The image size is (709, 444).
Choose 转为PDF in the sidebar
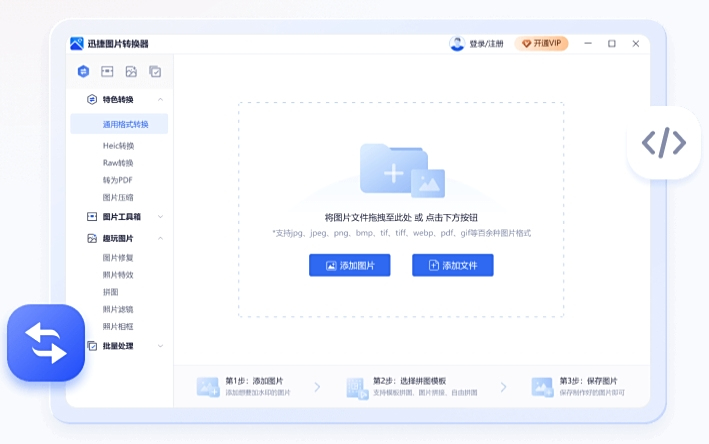117,180
